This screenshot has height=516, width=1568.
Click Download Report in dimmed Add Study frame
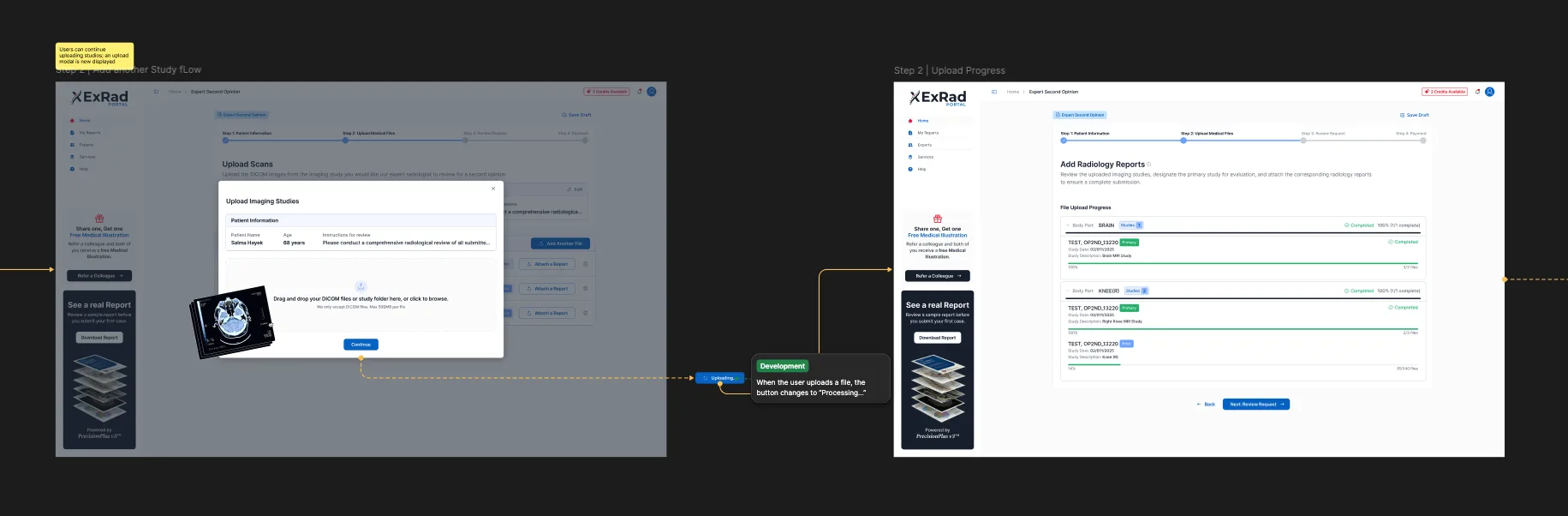99,338
